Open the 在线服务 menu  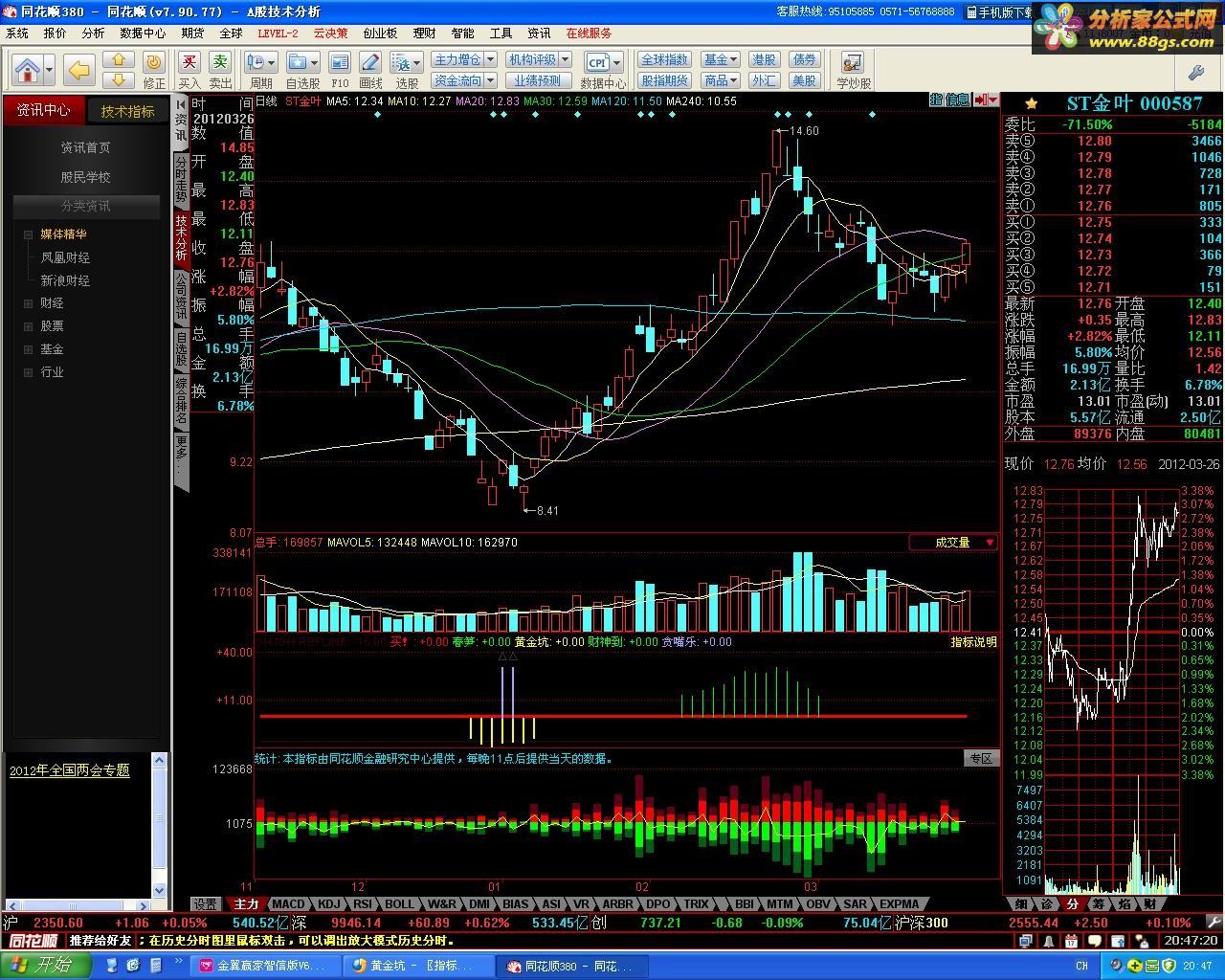click(x=589, y=33)
